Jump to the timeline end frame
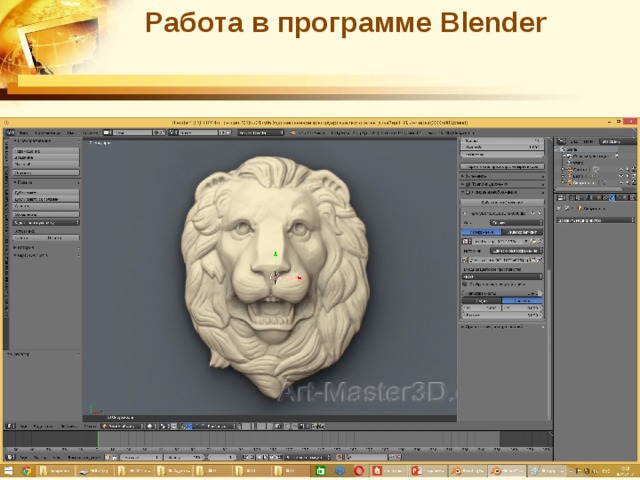Image resolution: width=640 pixels, height=480 pixels. [279, 458]
